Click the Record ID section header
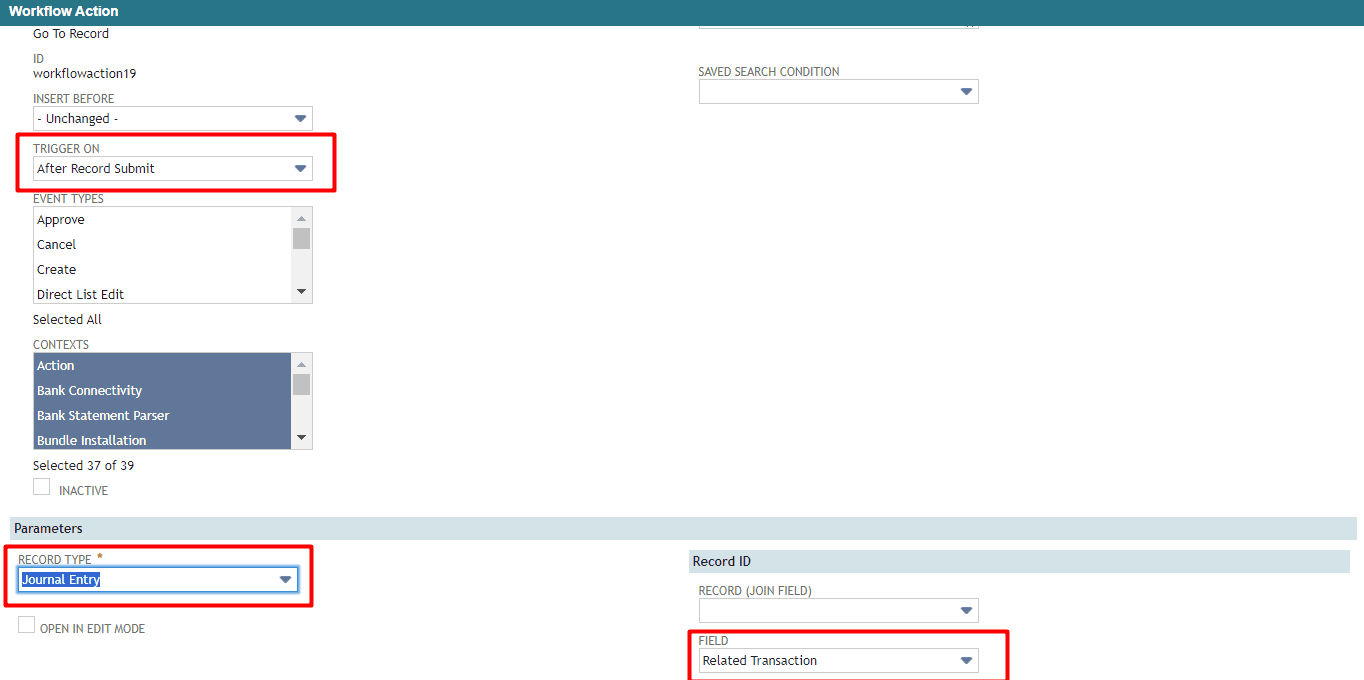 pyautogui.click(x=1019, y=561)
